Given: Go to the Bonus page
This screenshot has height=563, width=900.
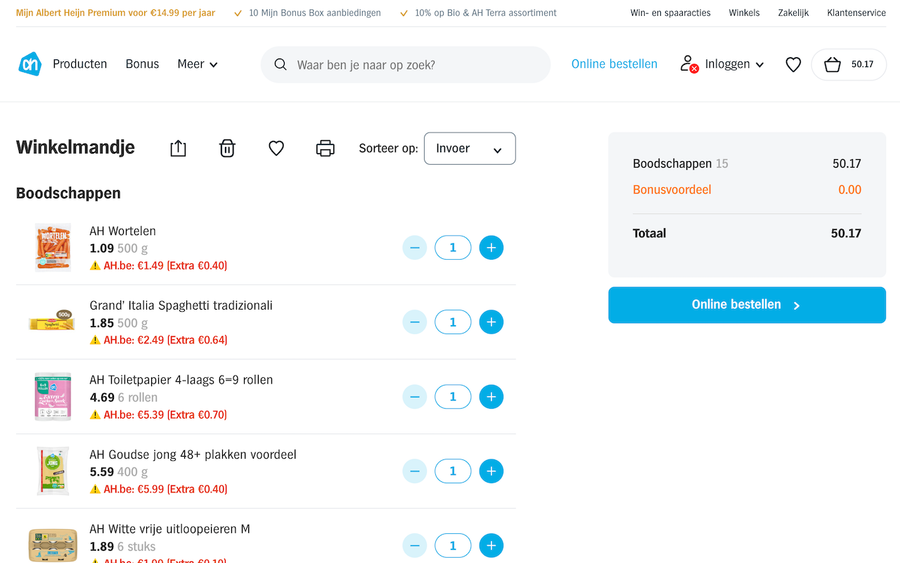Looking at the screenshot, I should pyautogui.click(x=142, y=64).
